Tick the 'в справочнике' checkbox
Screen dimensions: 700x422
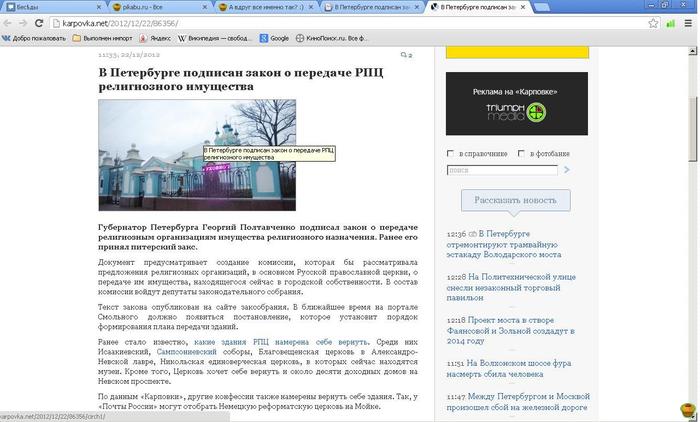pos(450,153)
